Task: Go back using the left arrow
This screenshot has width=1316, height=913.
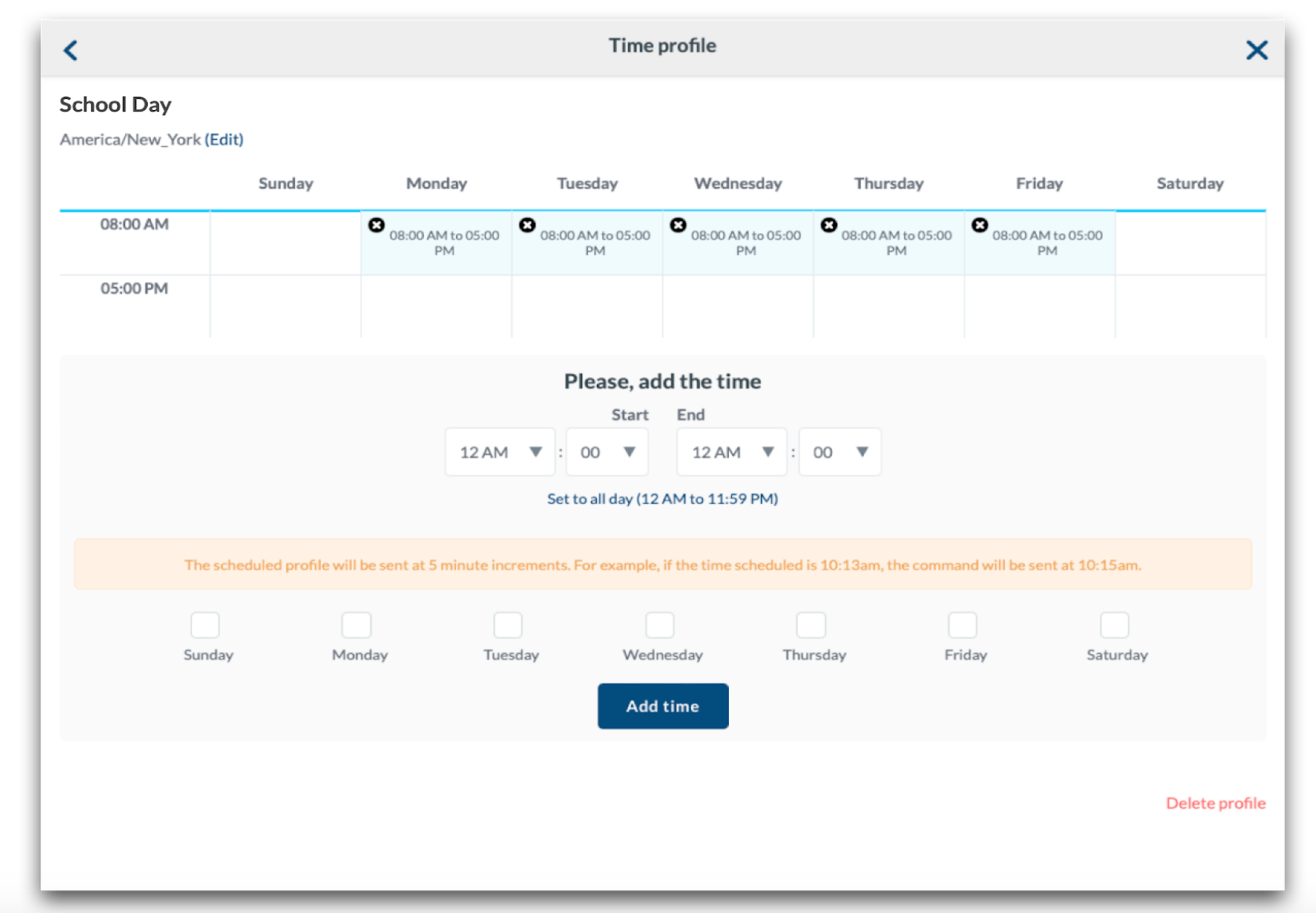Action: (x=71, y=50)
